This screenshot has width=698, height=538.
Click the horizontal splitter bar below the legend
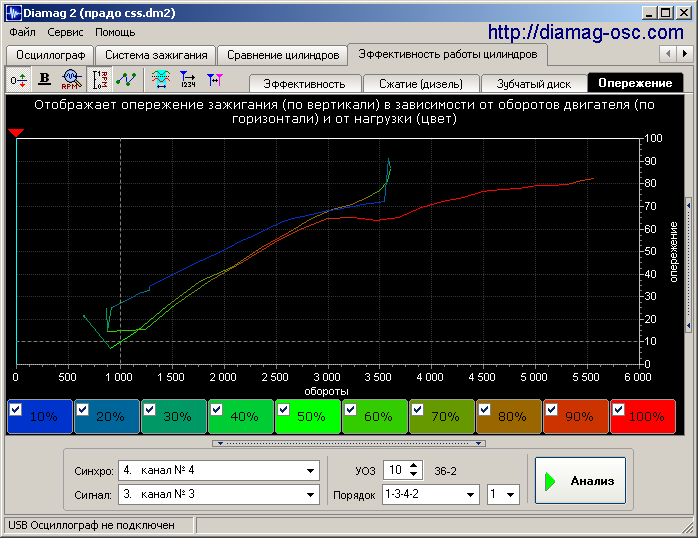(349, 443)
